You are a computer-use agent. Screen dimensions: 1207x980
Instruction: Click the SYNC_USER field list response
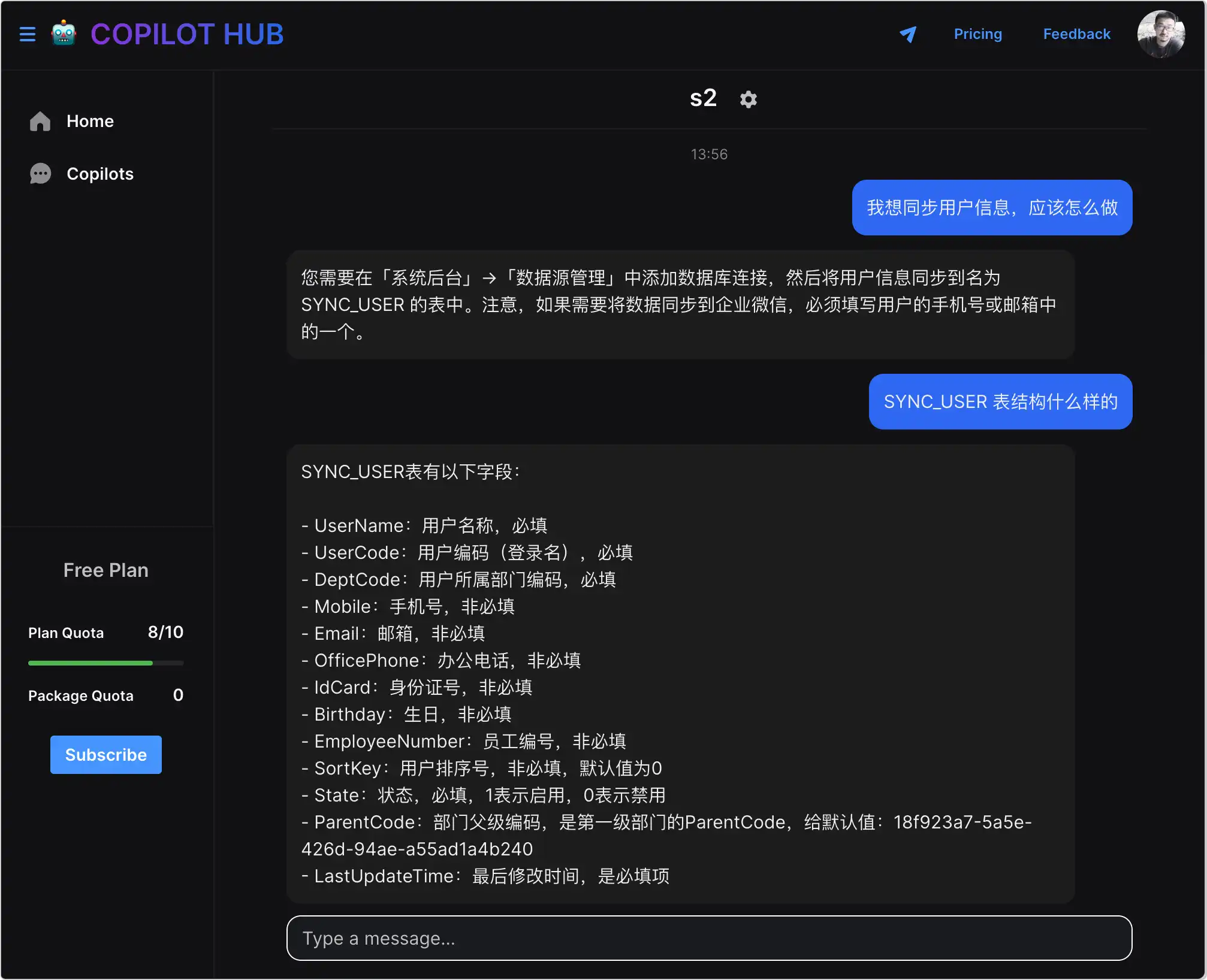pos(680,674)
